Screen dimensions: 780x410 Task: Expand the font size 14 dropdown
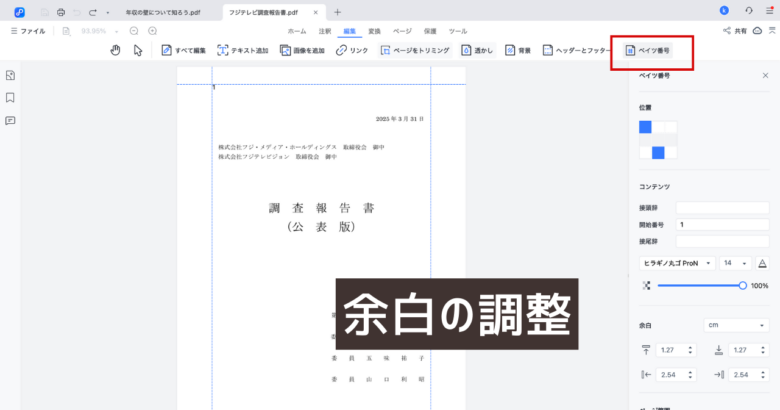pyautogui.click(x=732, y=263)
